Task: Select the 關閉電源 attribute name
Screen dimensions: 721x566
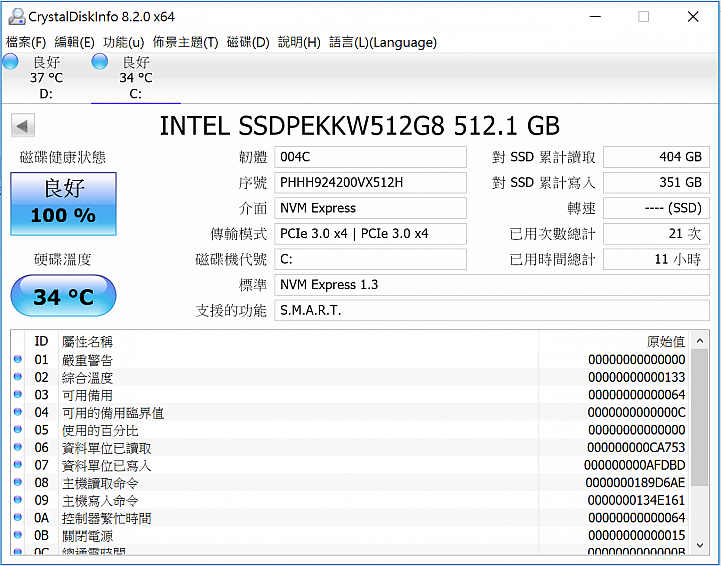Action: point(87,536)
